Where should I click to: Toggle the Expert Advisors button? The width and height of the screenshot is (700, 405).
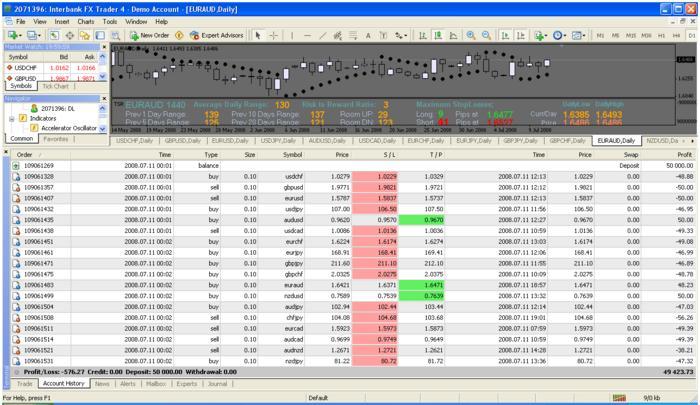(217, 35)
